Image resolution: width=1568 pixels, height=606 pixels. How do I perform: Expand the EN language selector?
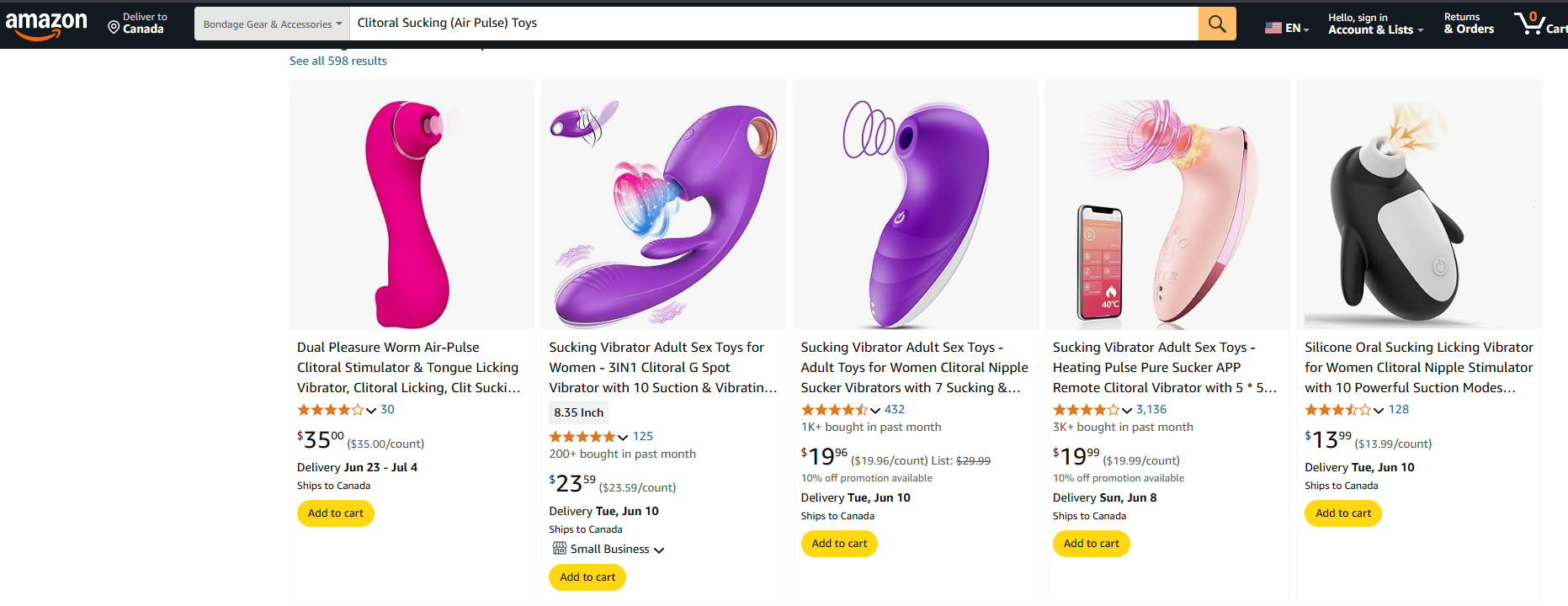click(x=1294, y=27)
